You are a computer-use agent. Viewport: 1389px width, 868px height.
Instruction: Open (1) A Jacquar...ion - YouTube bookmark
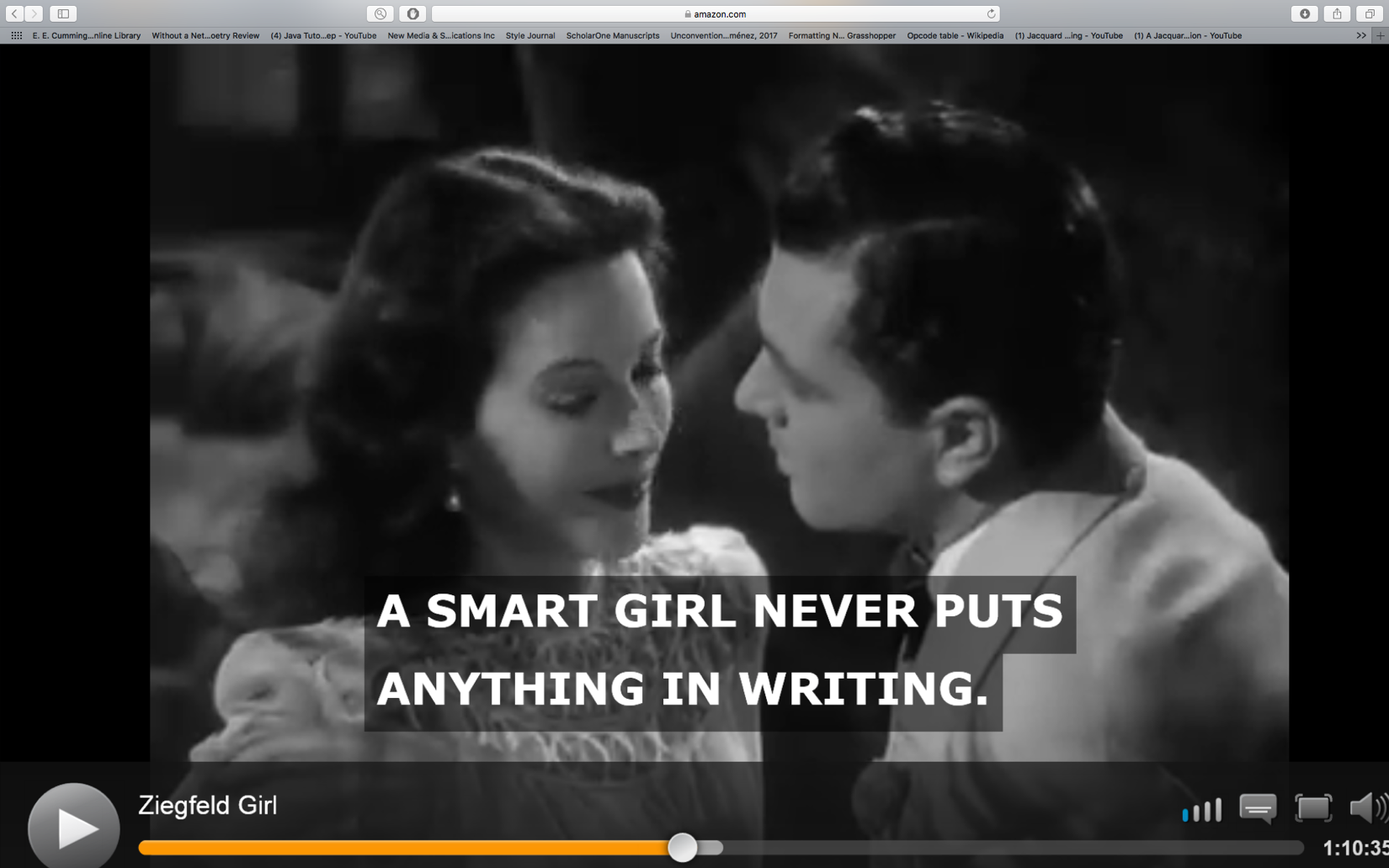point(1188,35)
